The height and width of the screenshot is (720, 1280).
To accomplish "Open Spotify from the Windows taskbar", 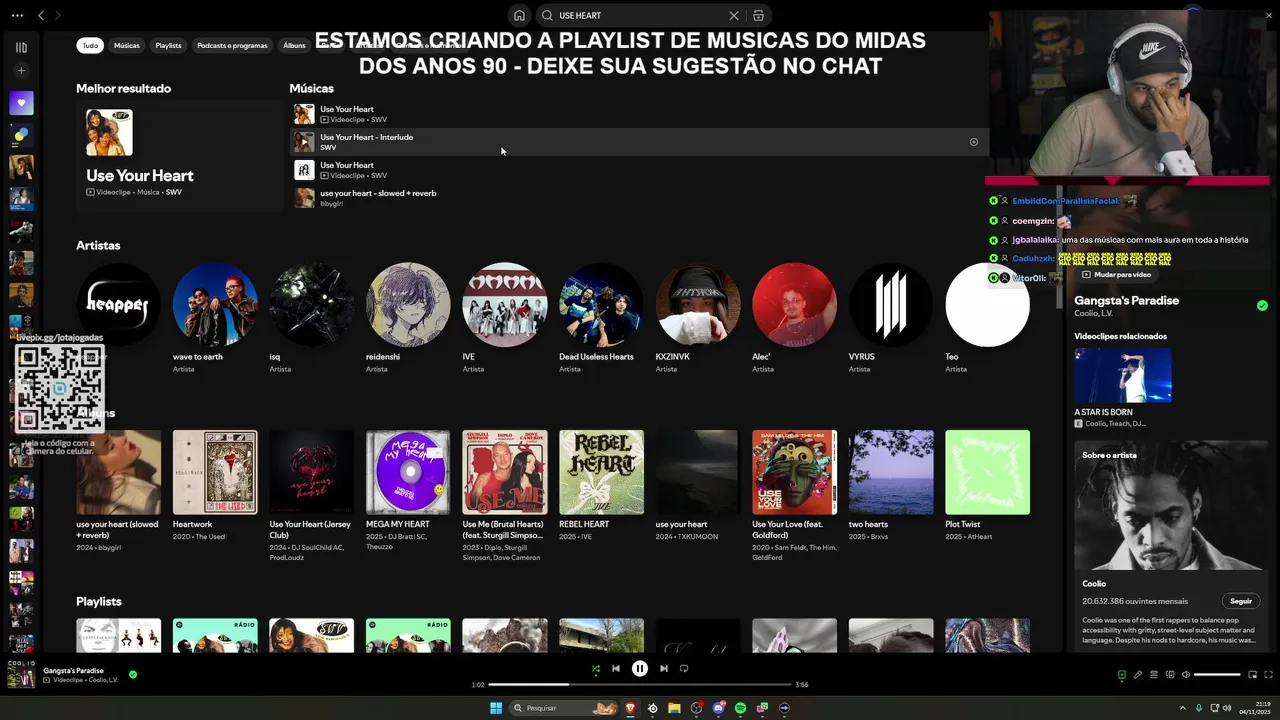I will point(740,708).
